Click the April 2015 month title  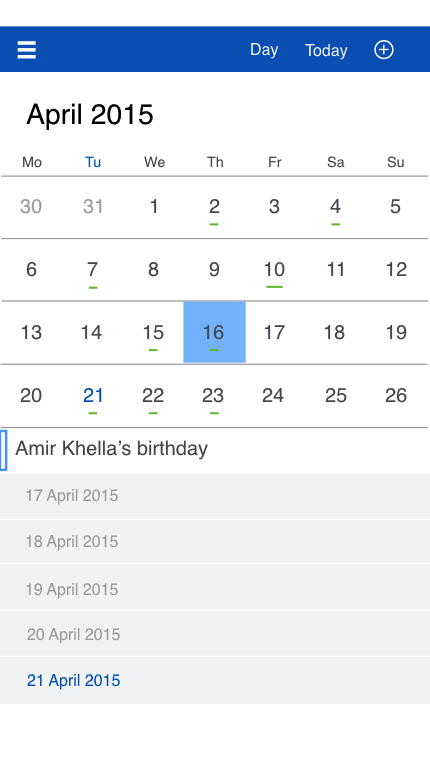tap(90, 115)
